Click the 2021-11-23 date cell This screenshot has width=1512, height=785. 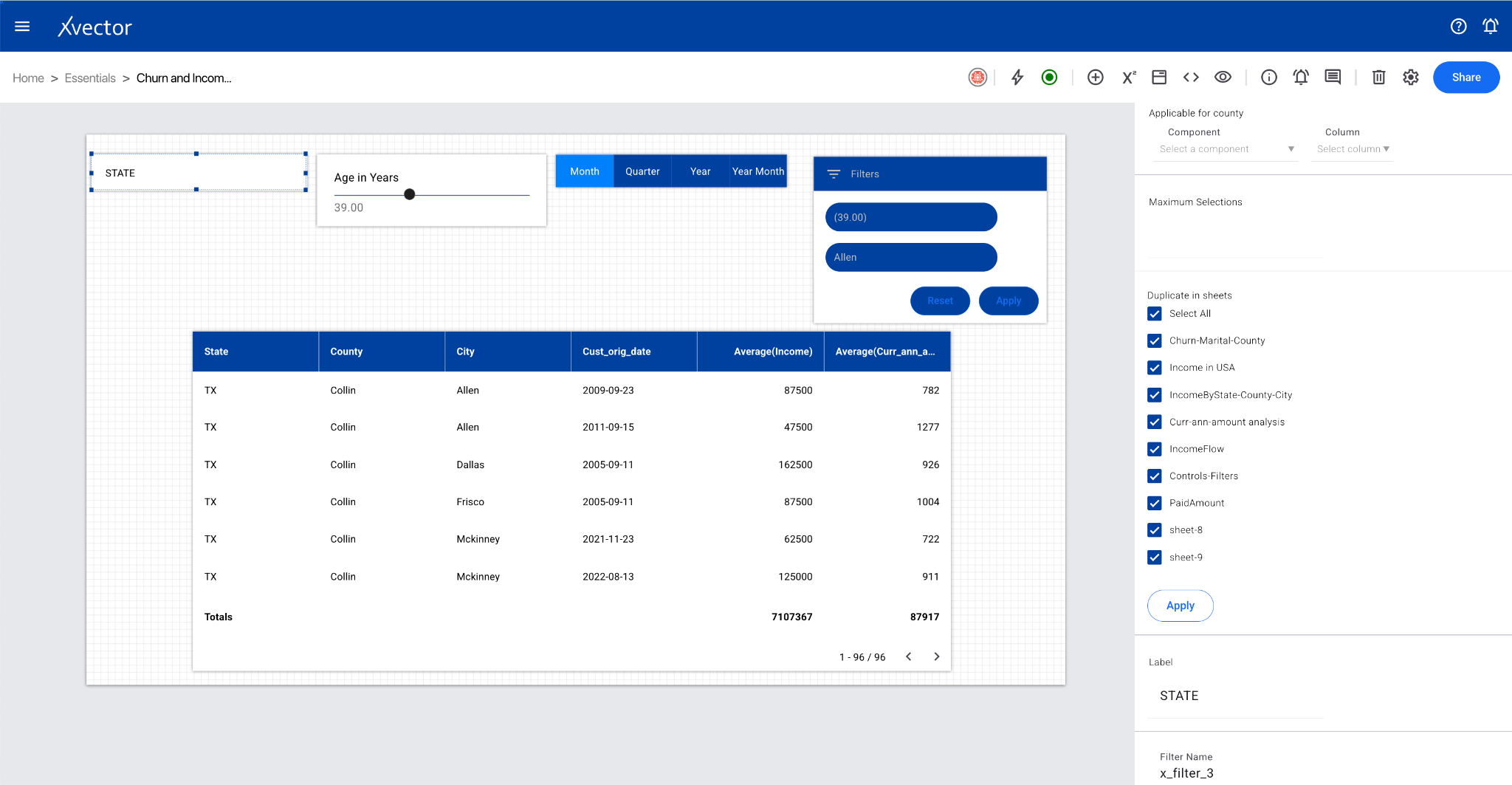(608, 539)
